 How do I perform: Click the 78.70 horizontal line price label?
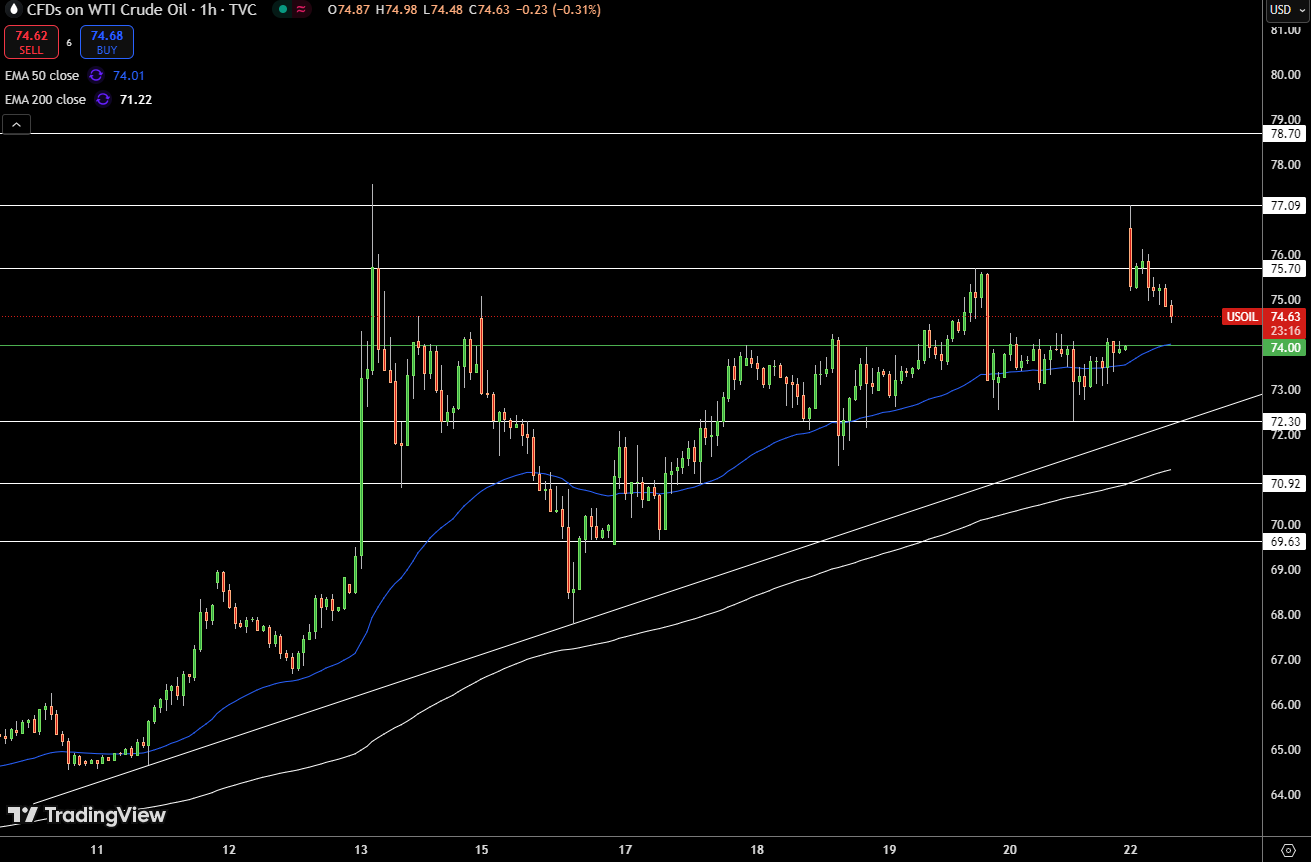[x=1283, y=133]
